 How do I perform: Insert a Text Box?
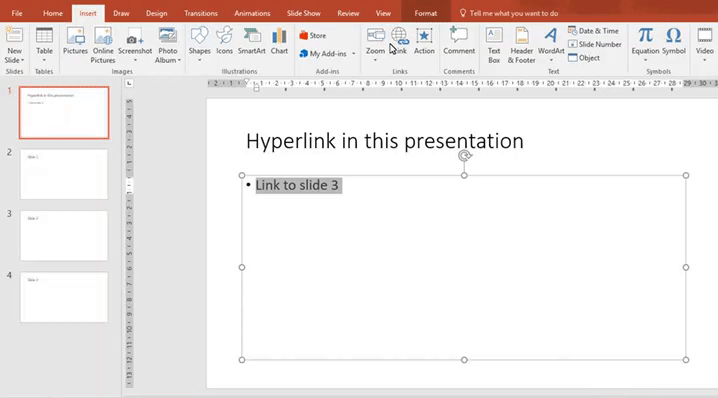coord(494,45)
